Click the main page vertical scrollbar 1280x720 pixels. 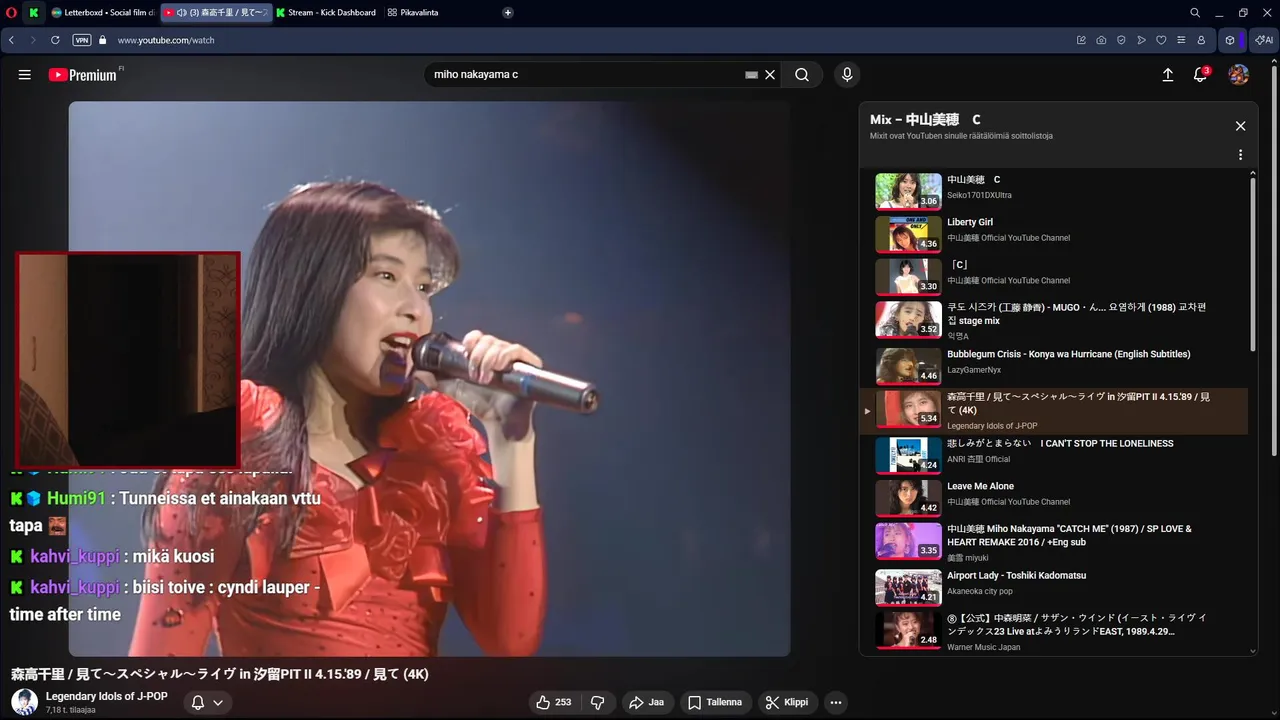pos(1275,260)
